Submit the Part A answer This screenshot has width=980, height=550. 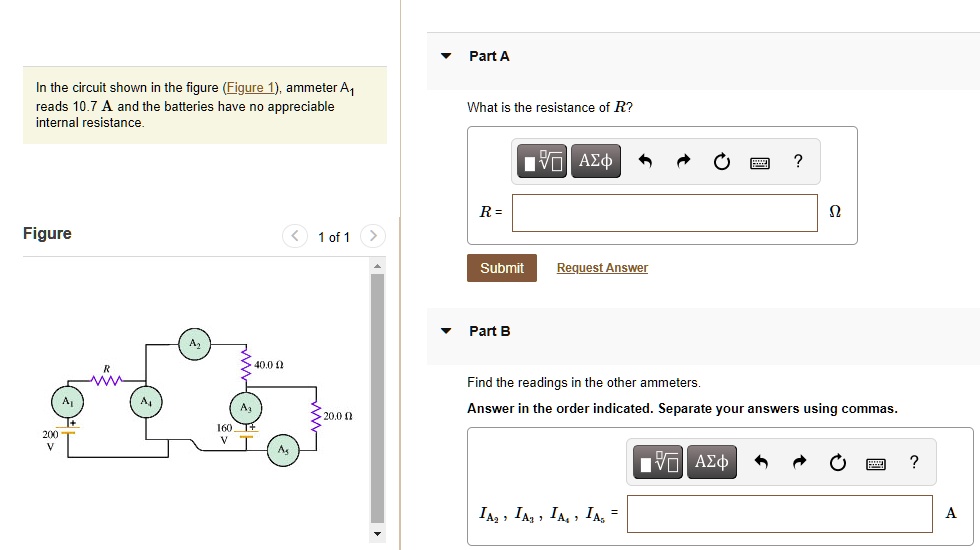(501, 268)
